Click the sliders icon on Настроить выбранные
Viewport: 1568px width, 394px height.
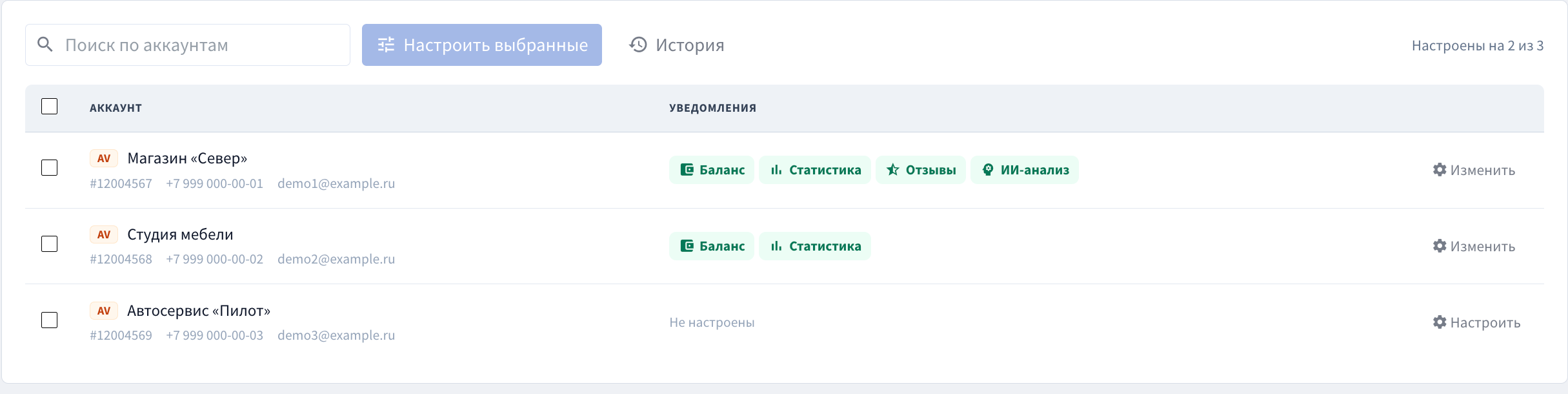386,45
